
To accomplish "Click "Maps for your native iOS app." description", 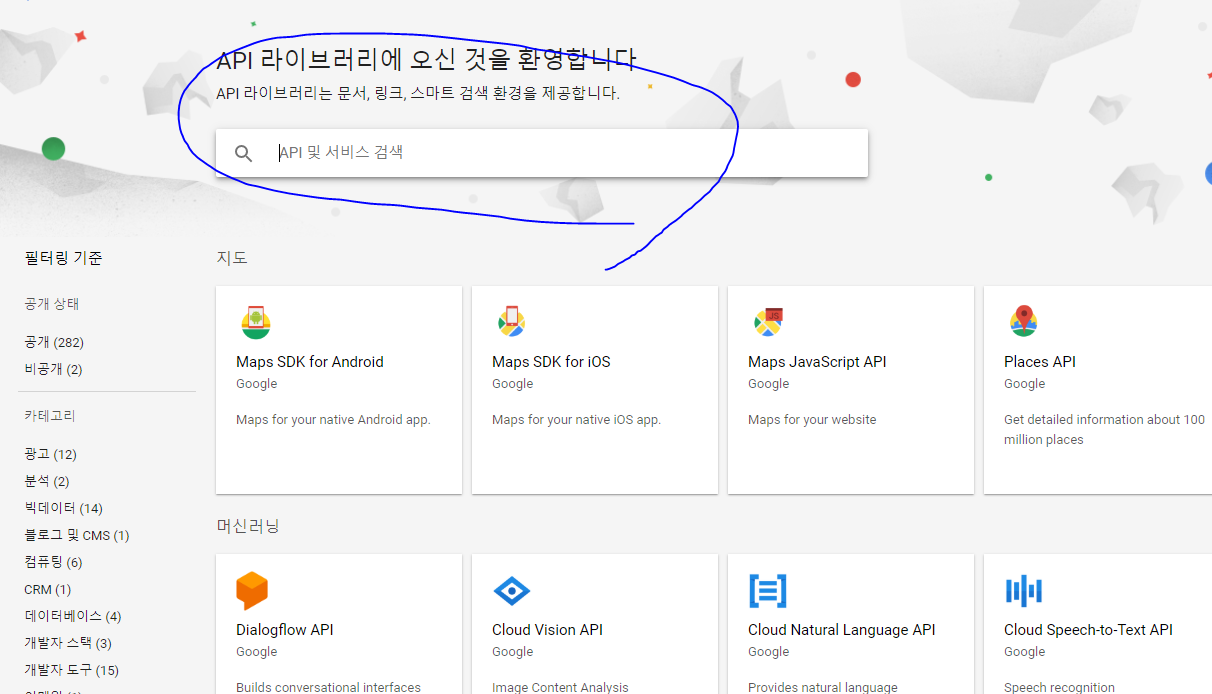I will coord(576,420).
